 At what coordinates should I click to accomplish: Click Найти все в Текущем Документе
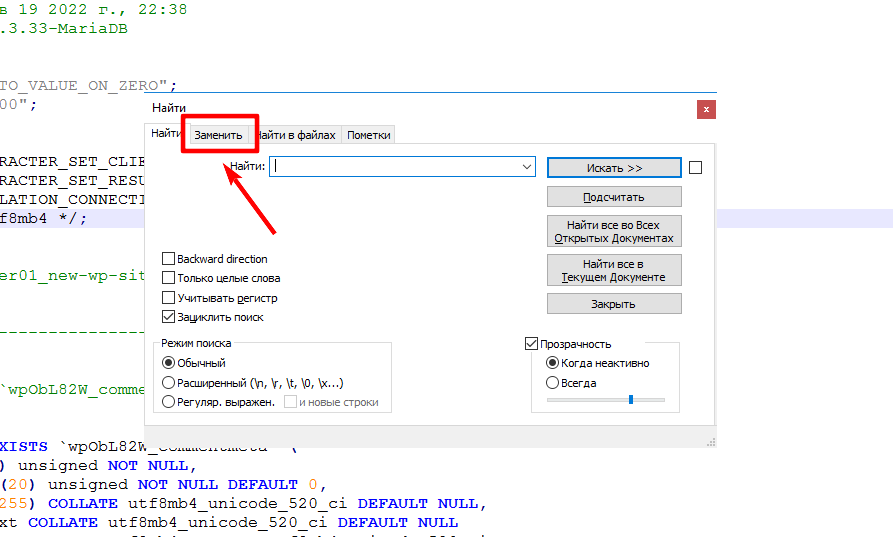click(x=614, y=270)
